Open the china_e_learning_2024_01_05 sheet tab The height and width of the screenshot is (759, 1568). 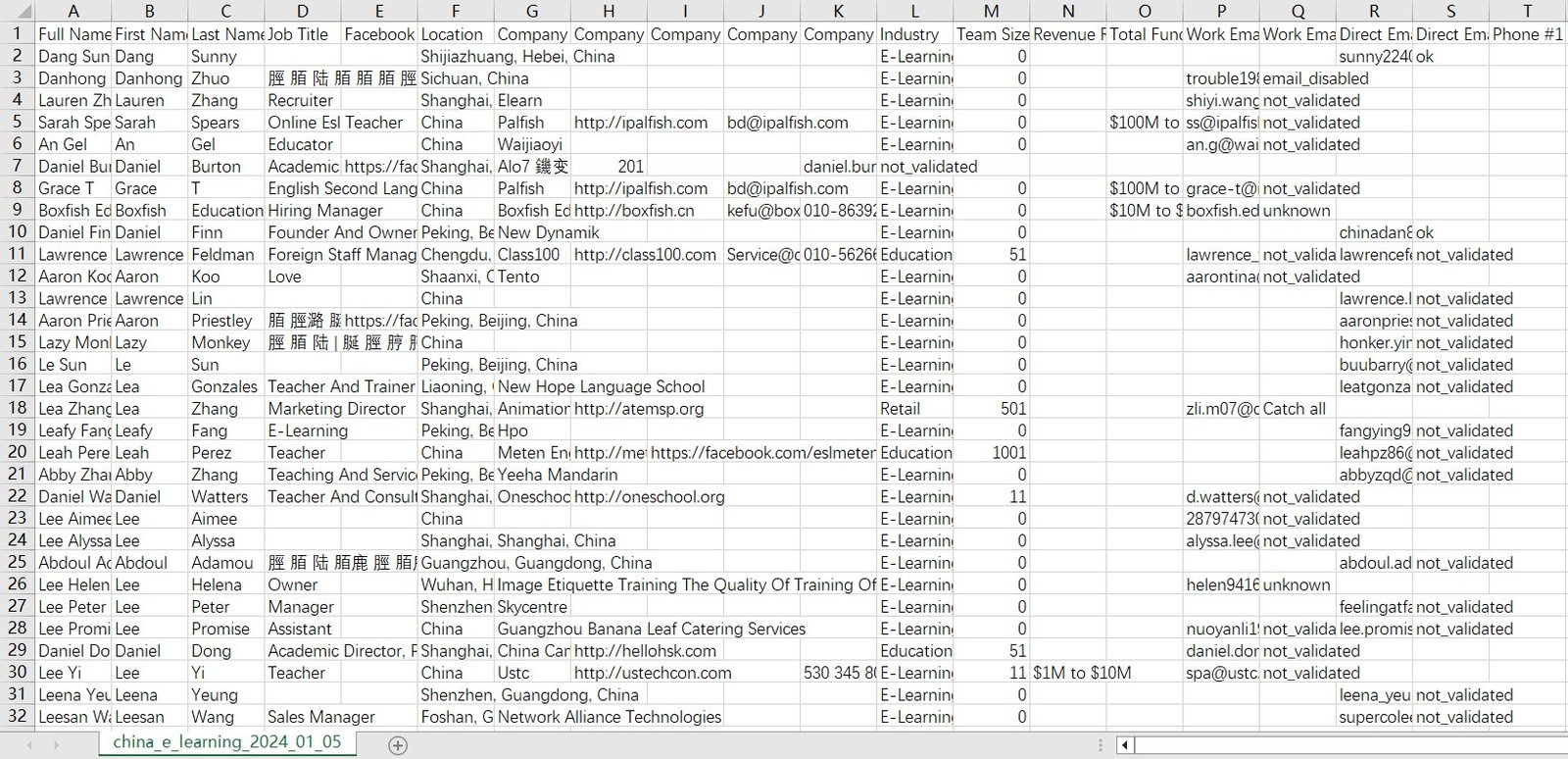[x=227, y=742]
